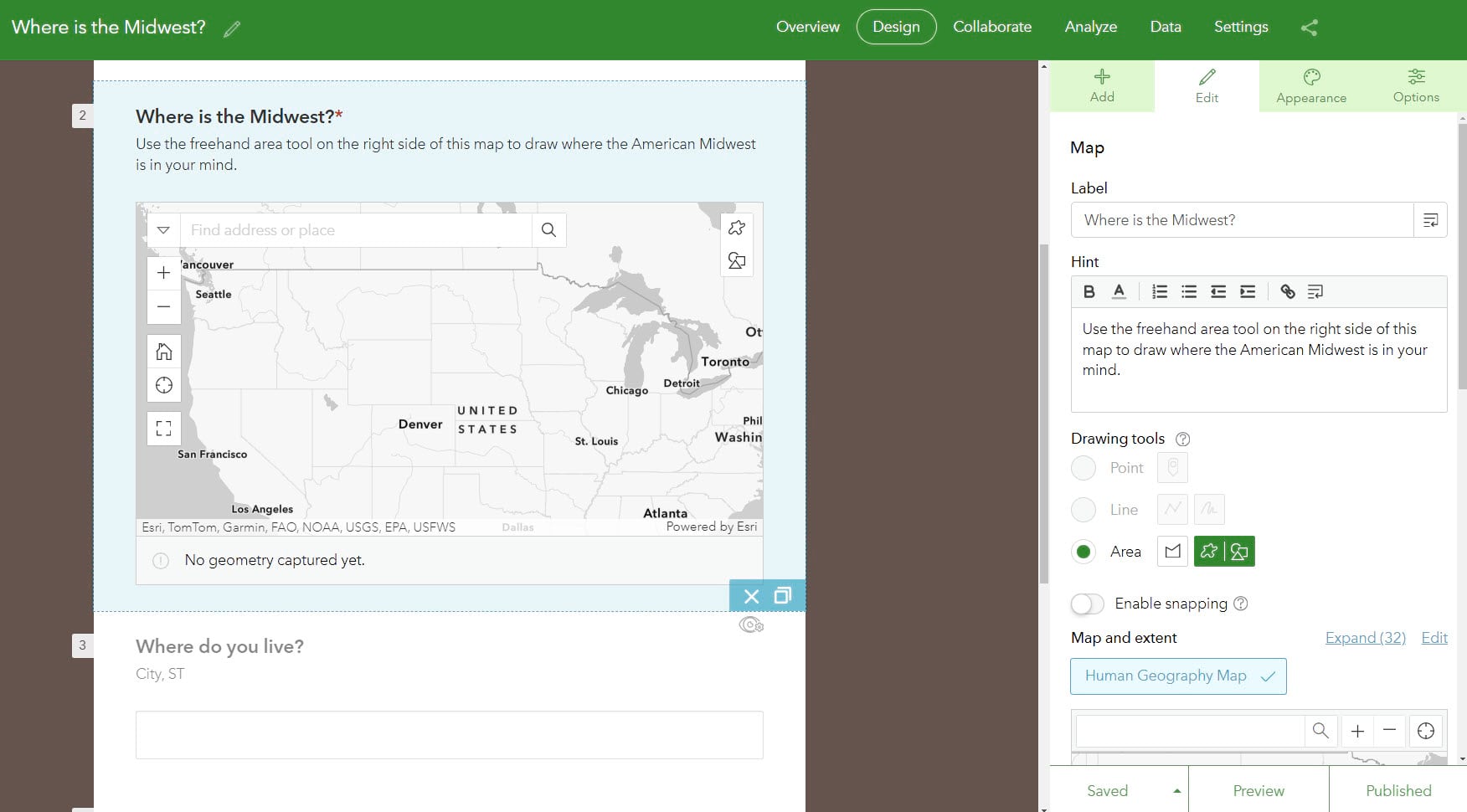Select the Human Geography Map basemap
The image size is (1467, 812).
tap(1178, 676)
